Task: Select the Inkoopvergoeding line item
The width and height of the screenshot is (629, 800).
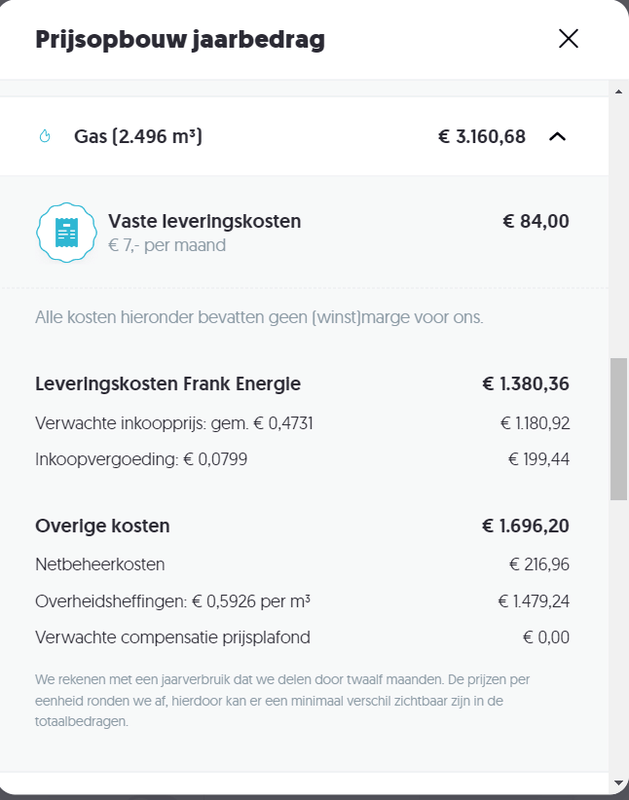Action: (x=141, y=459)
